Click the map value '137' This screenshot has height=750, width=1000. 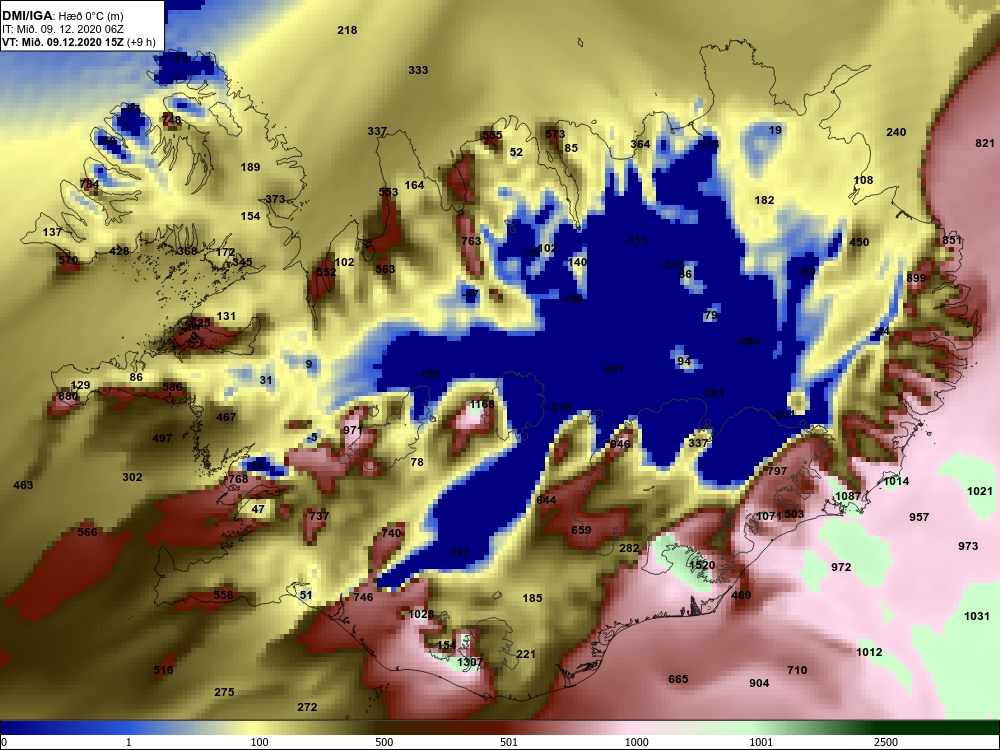[52, 232]
